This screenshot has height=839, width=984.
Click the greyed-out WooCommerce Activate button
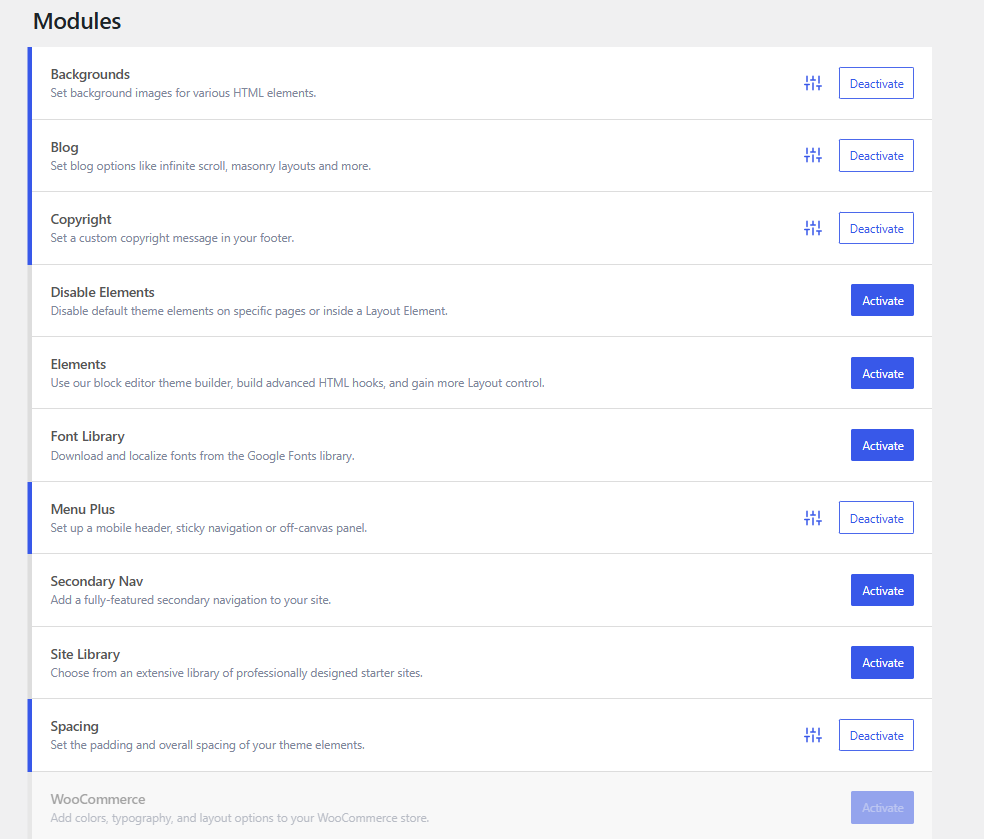coord(882,808)
